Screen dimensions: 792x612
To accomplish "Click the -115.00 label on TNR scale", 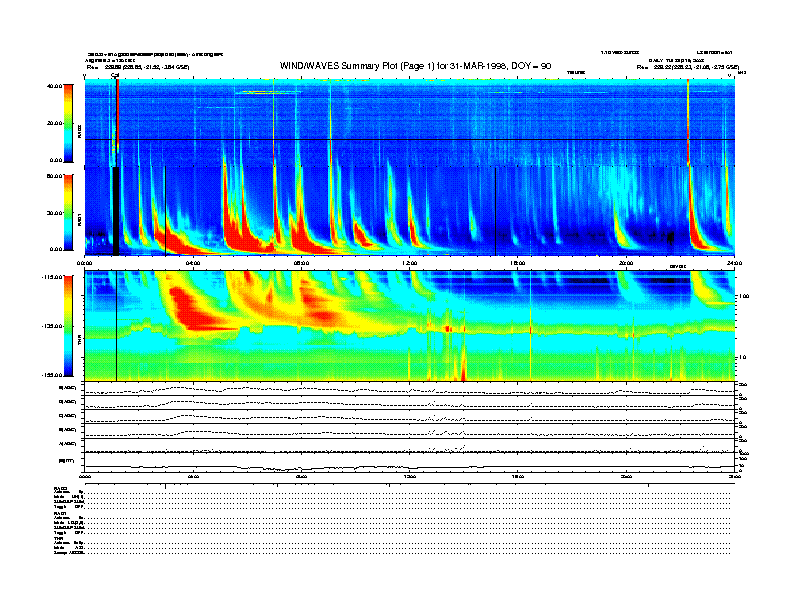I will click(53, 277).
